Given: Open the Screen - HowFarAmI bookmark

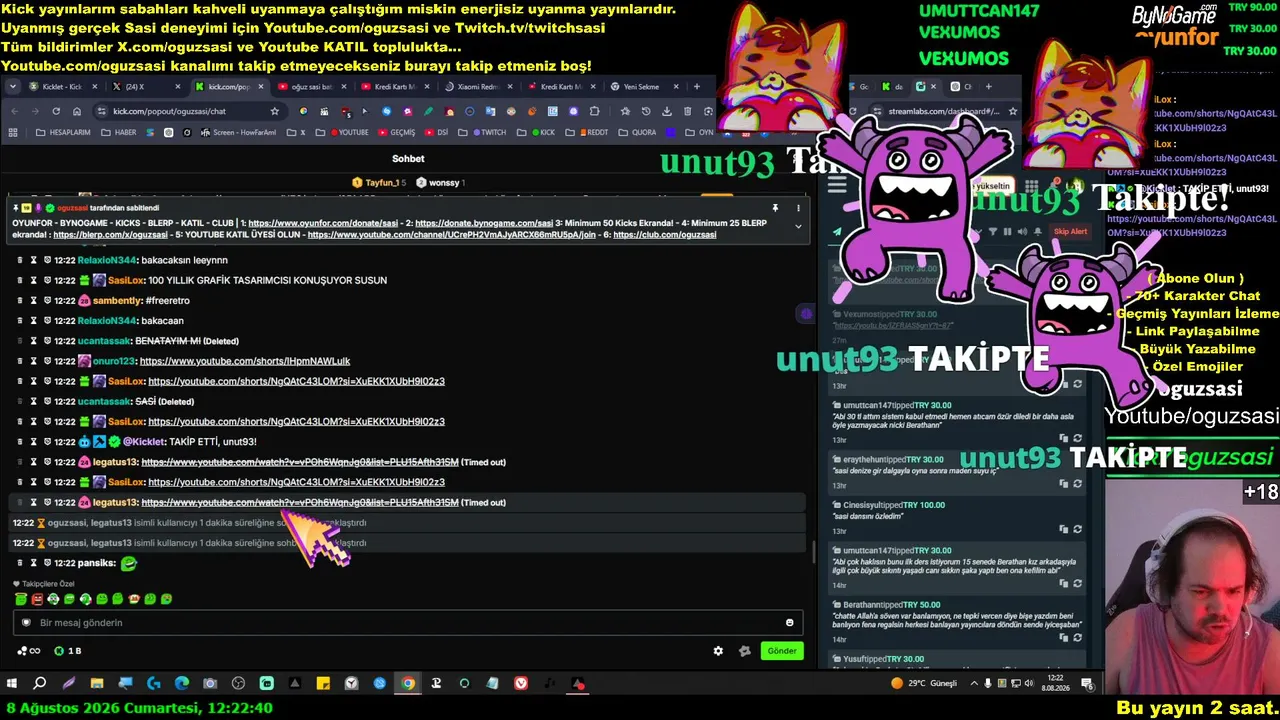Looking at the screenshot, I should click(238, 132).
